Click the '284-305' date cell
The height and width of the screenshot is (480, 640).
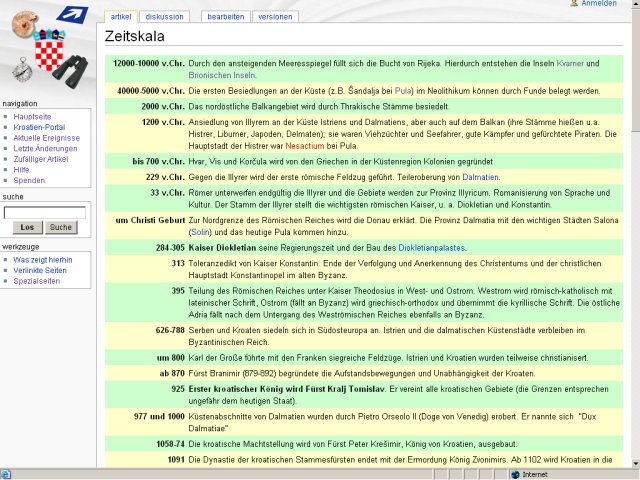pyautogui.click(x=170, y=248)
